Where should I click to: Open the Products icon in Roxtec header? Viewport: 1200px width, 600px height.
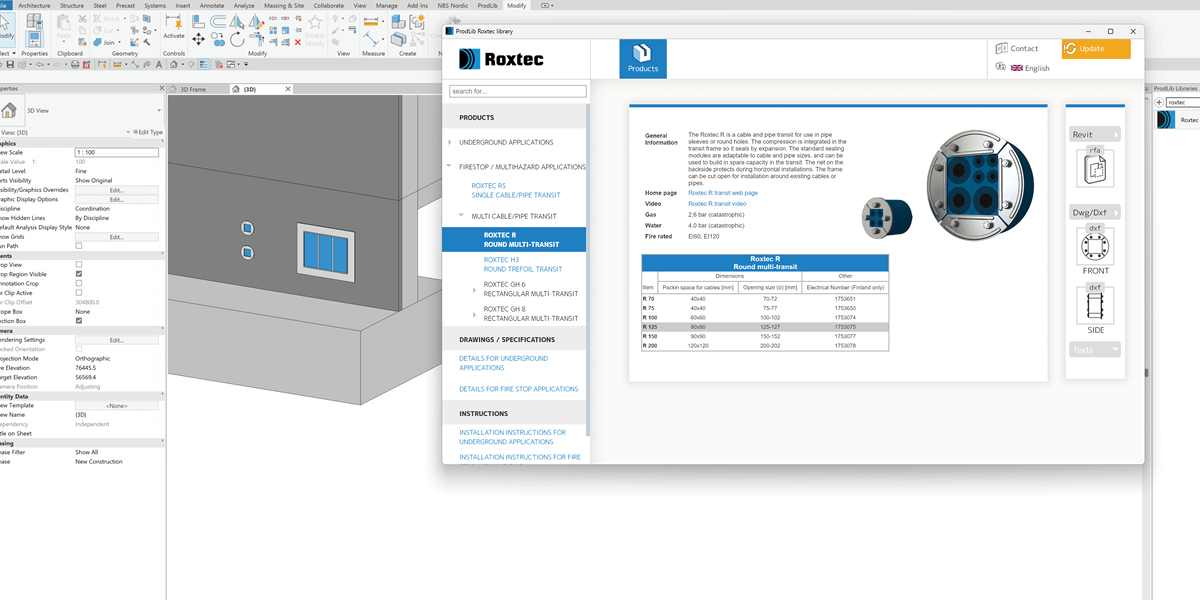click(x=642, y=59)
